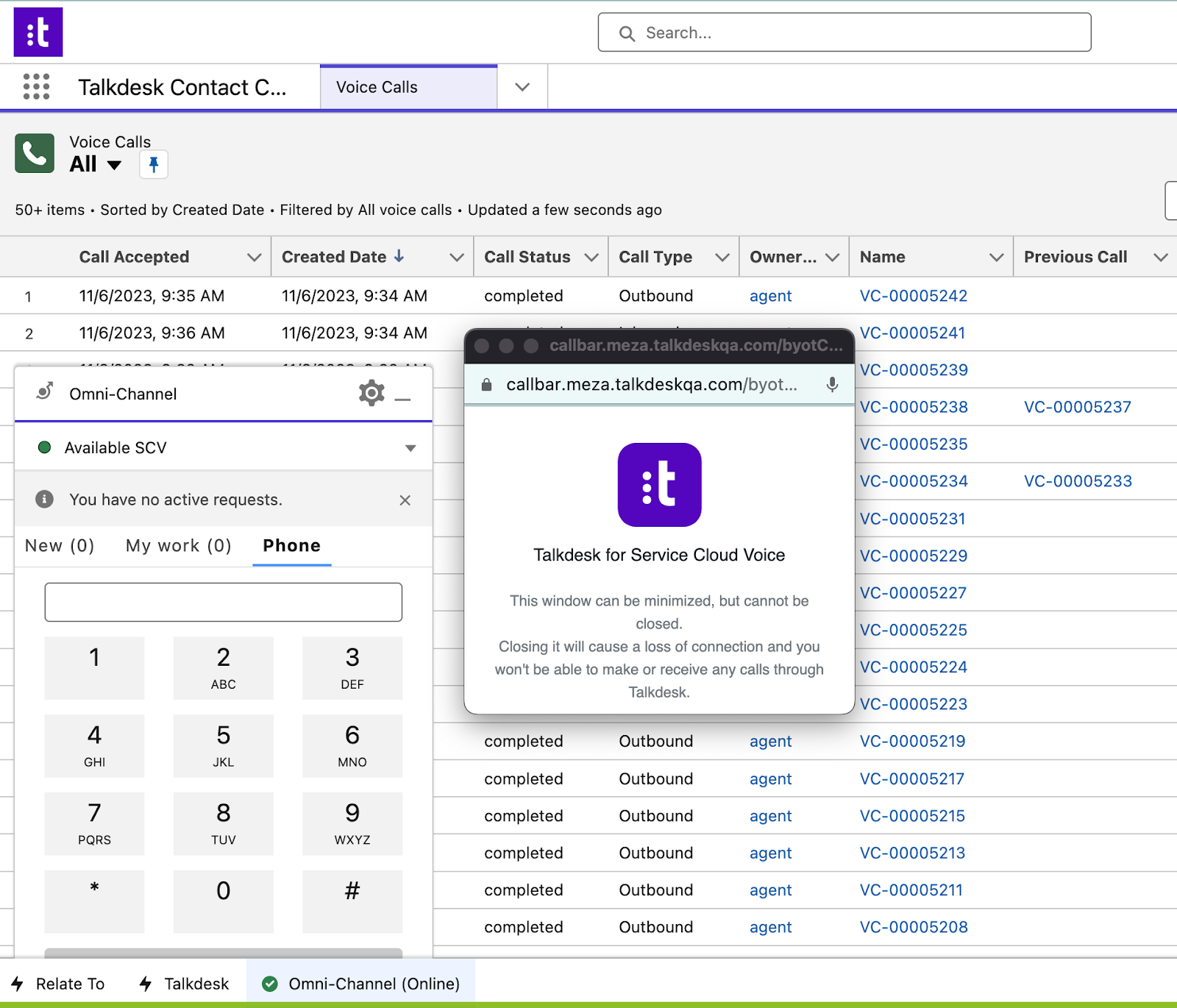
Task: Open Omni-Channel settings gear
Action: pos(371,394)
